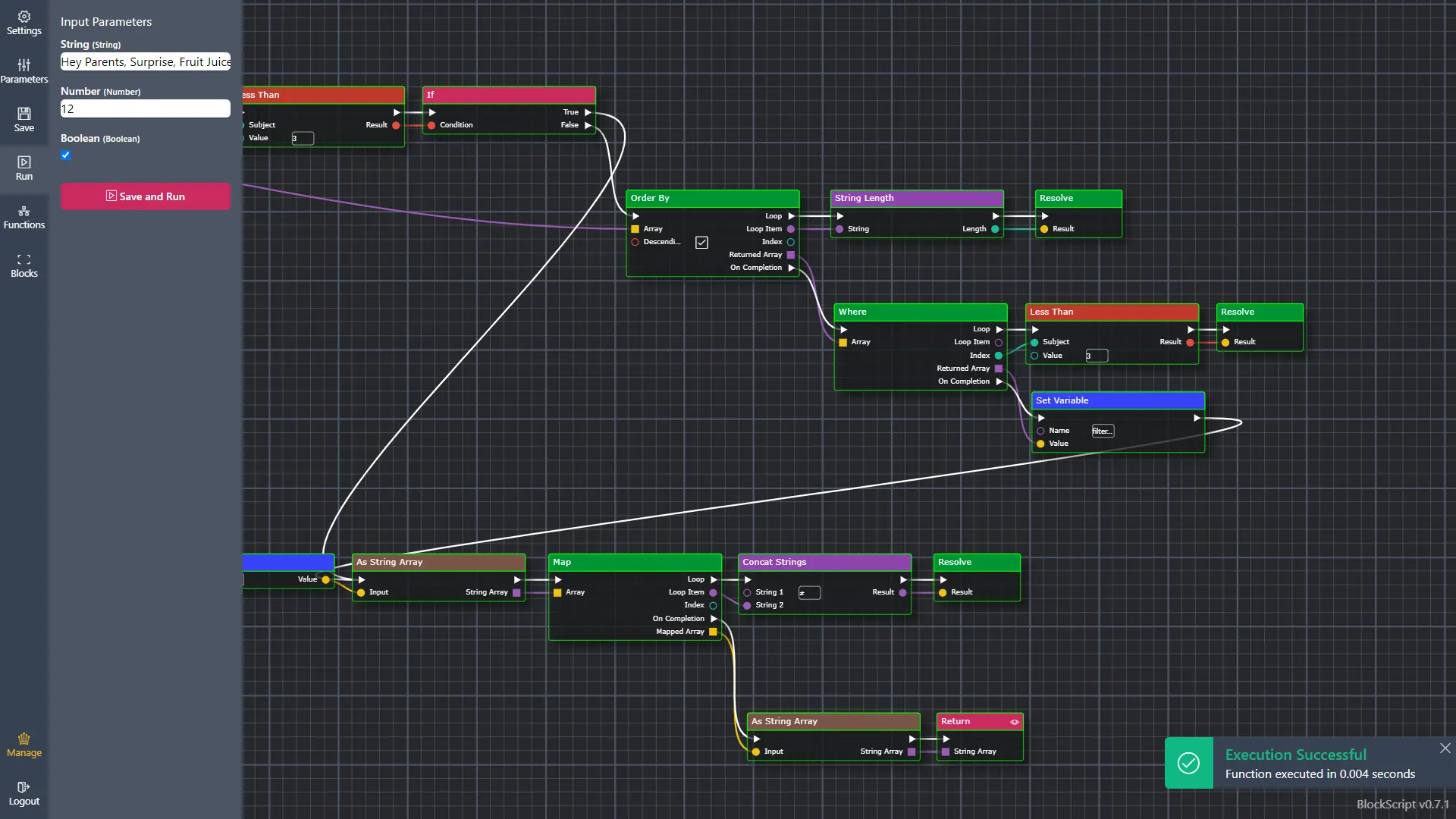Click the Order By Returned Array port
The height and width of the screenshot is (819, 1456).
coord(791,255)
